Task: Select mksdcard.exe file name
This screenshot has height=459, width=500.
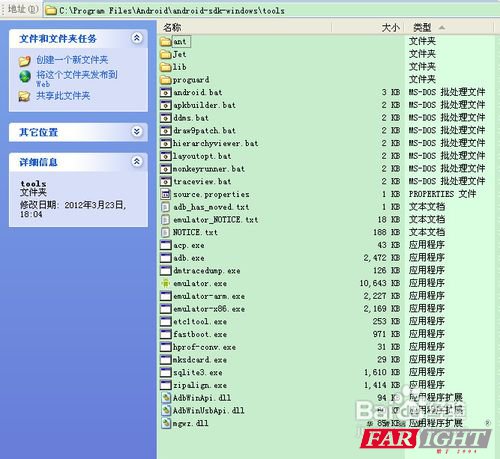Action: (x=200, y=360)
